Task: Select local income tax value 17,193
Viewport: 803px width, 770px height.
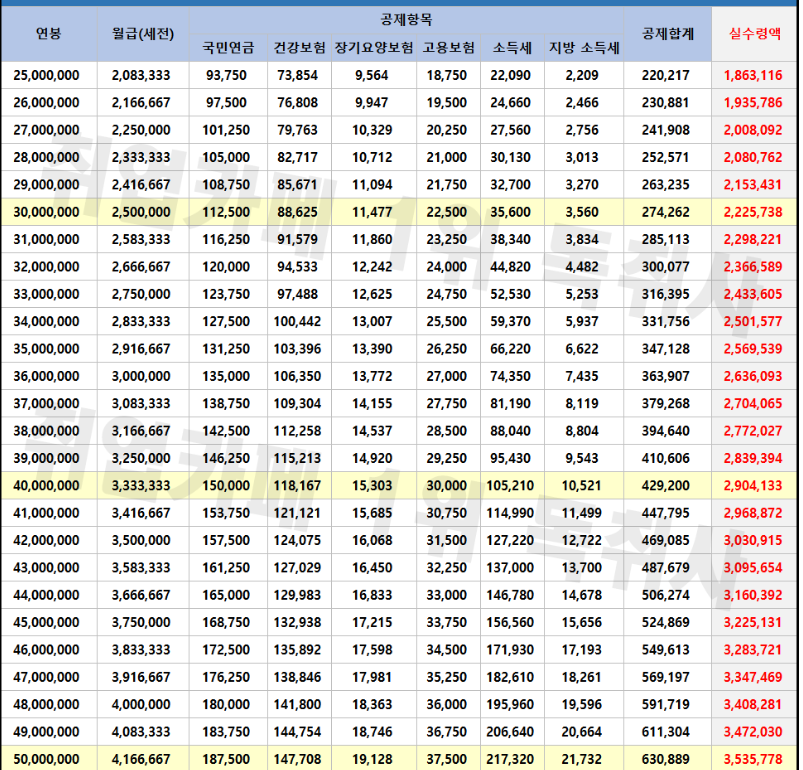Action: click(582, 650)
